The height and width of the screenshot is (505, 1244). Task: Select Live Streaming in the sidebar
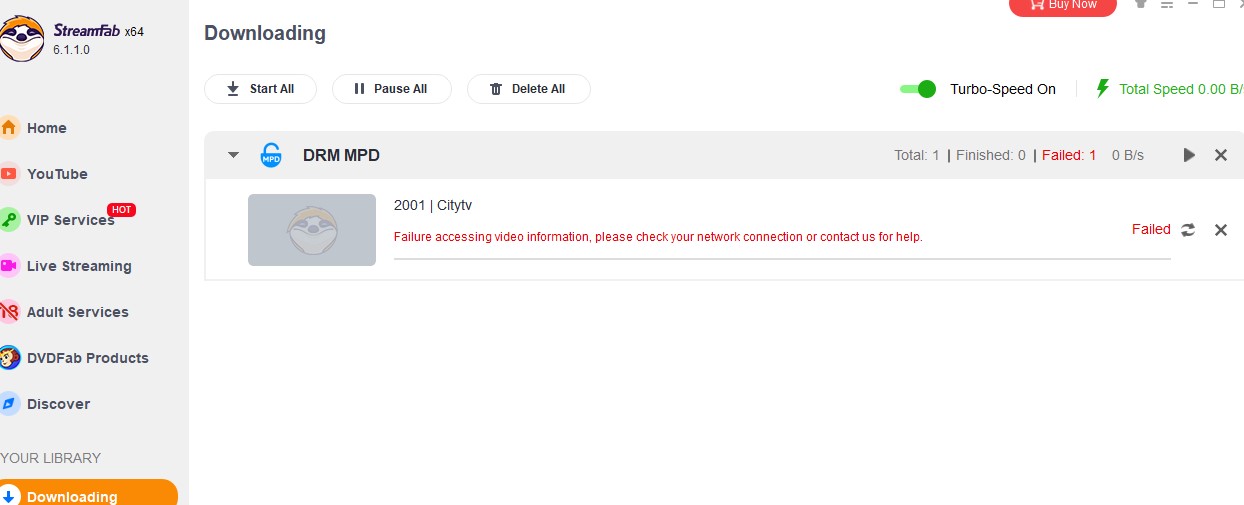[79, 266]
